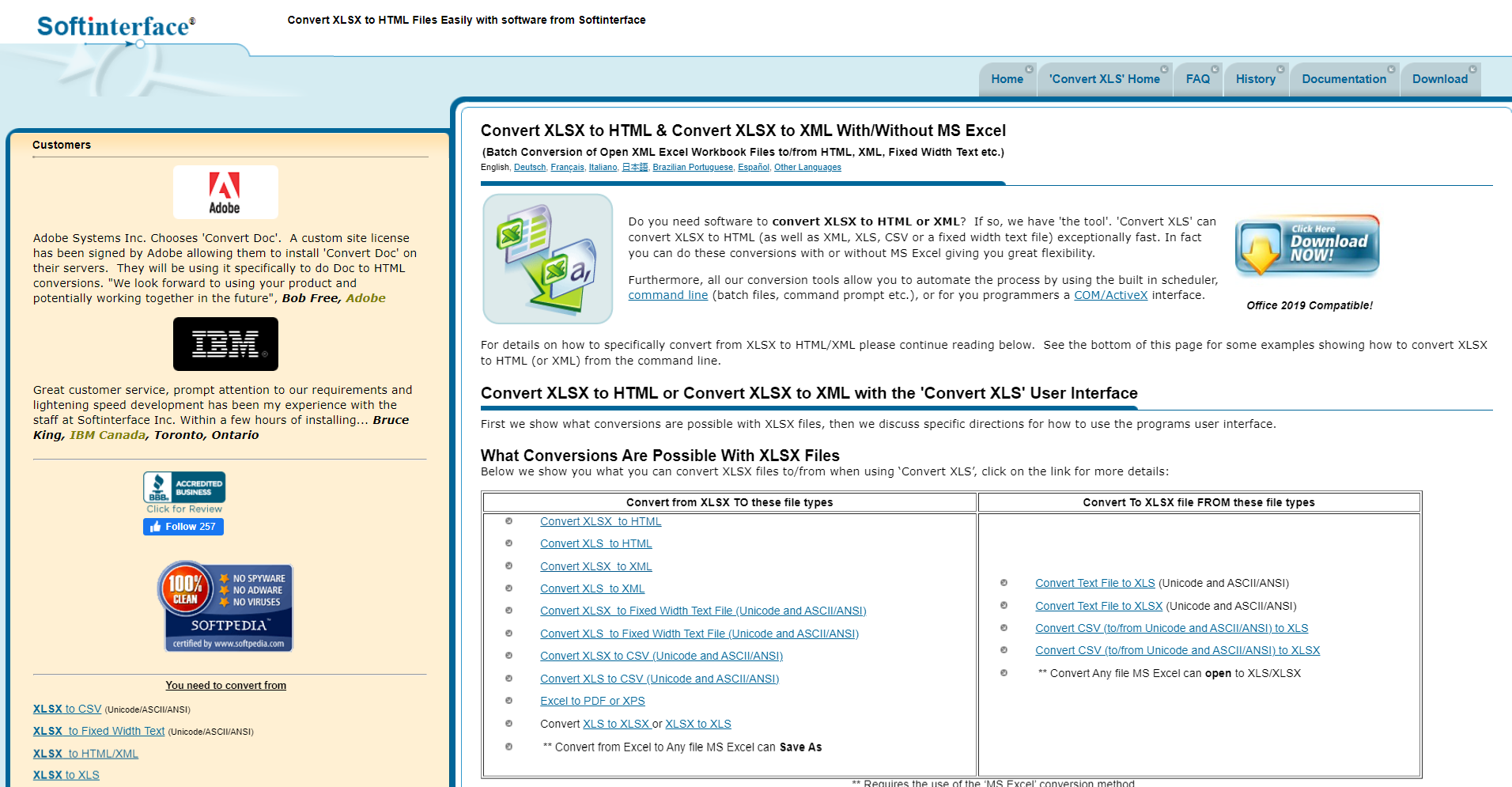This screenshot has height=787, width=1512.
Task: Open Excel to PDF or XPS link
Action: [x=592, y=701]
